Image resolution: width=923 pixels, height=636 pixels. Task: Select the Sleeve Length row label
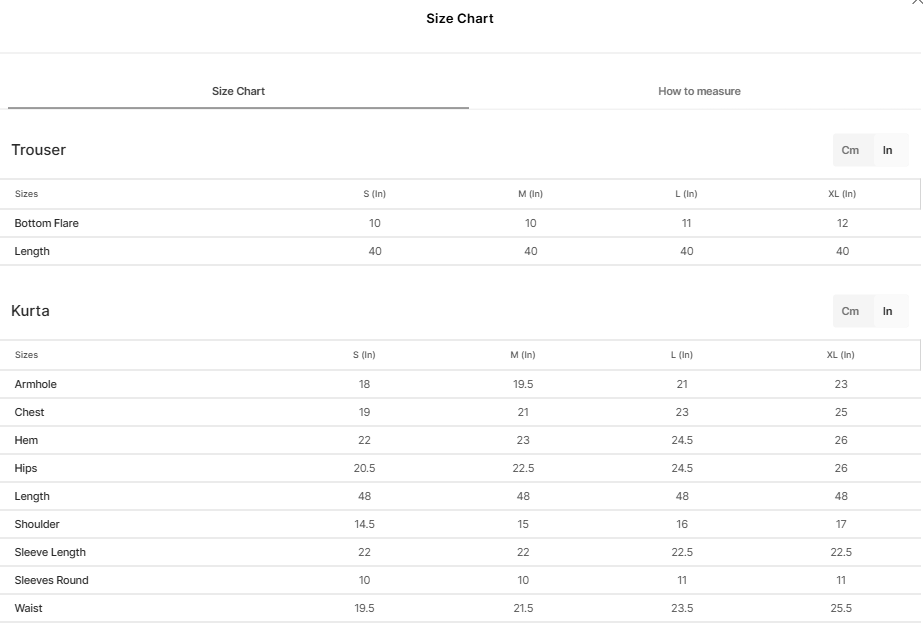(50, 552)
